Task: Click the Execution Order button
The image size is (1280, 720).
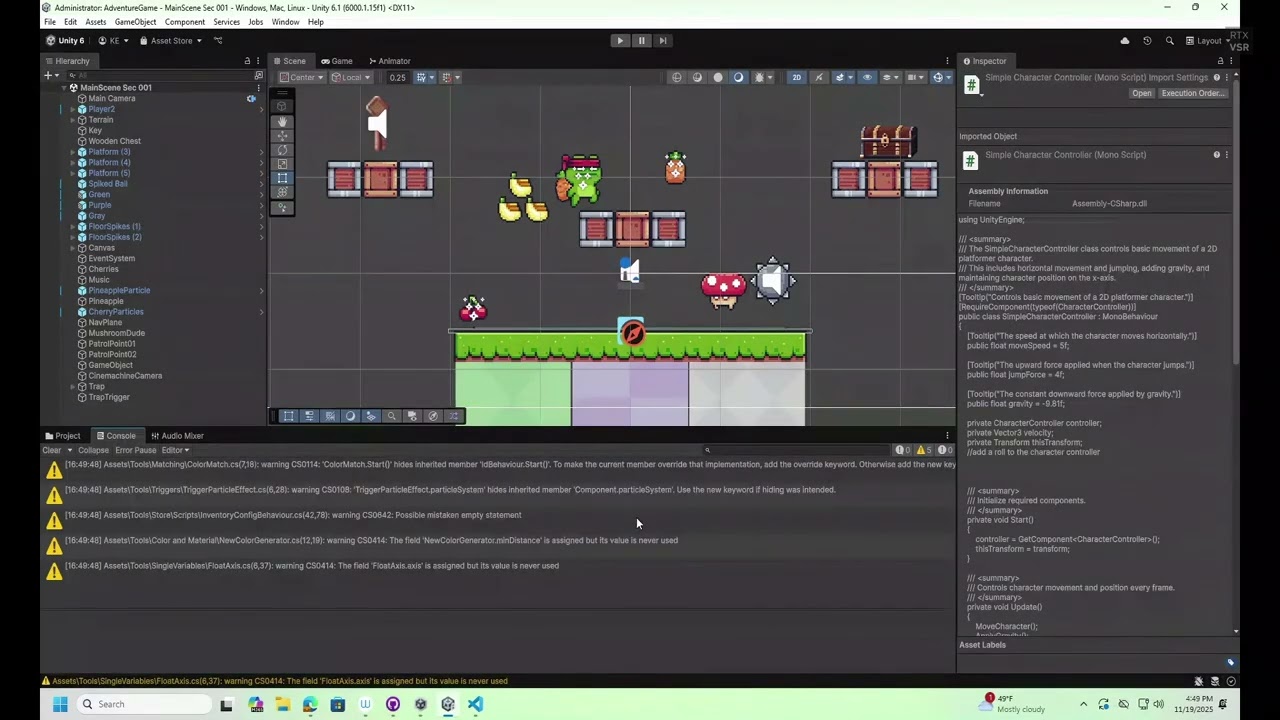Action: [1193, 93]
